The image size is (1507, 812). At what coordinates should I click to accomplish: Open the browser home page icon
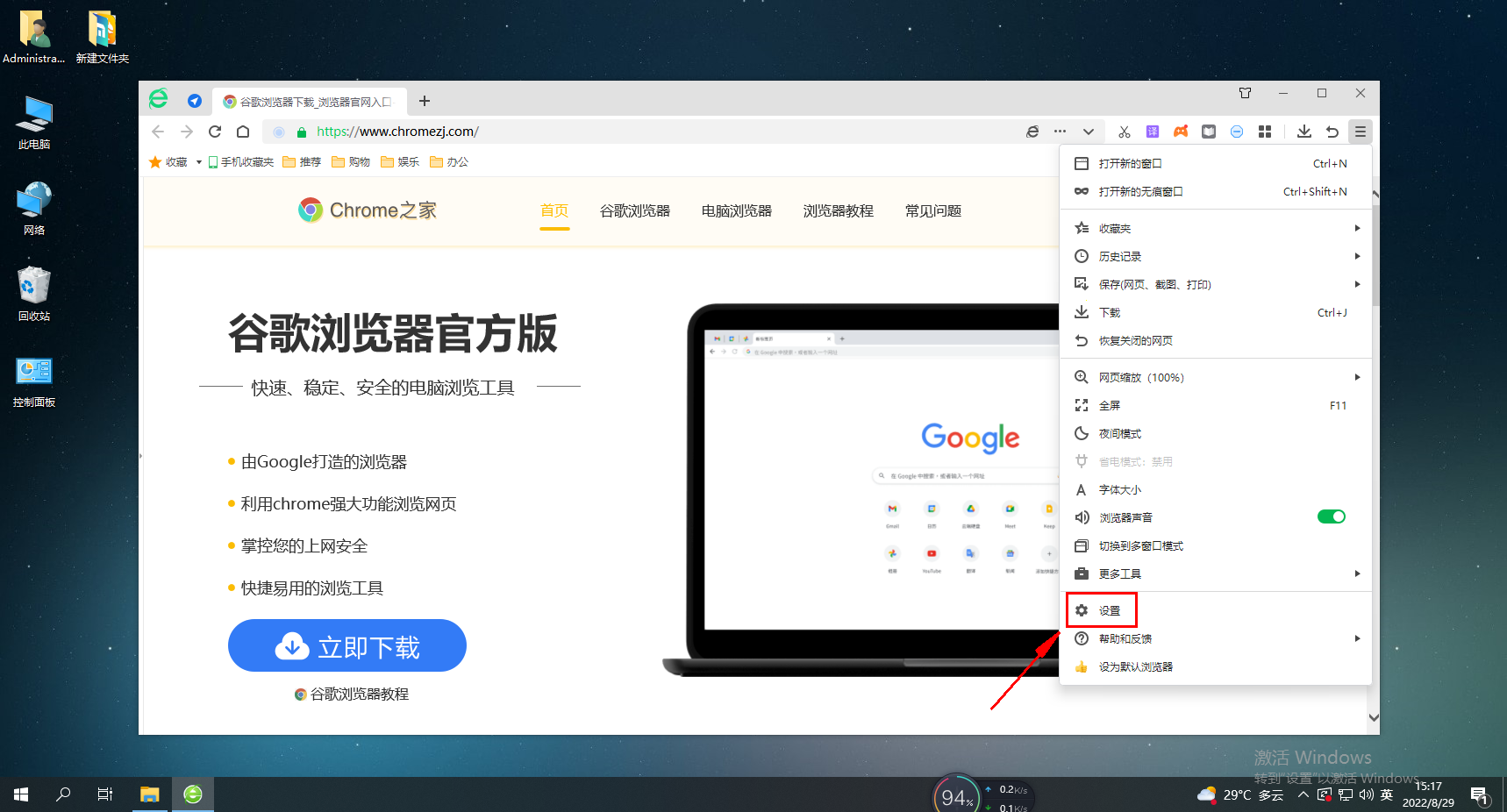pyautogui.click(x=243, y=132)
